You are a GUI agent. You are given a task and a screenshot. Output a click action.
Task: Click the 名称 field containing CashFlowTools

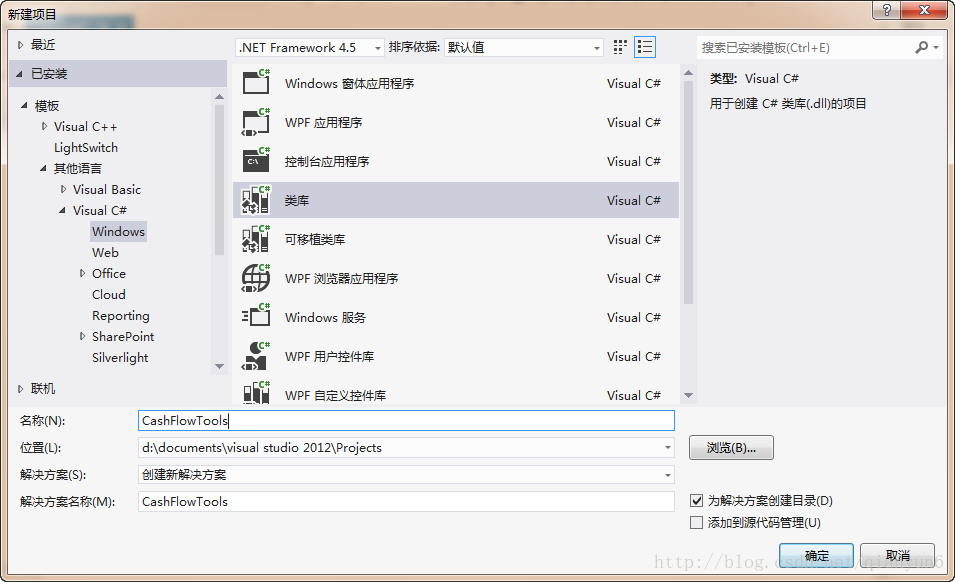(x=406, y=420)
